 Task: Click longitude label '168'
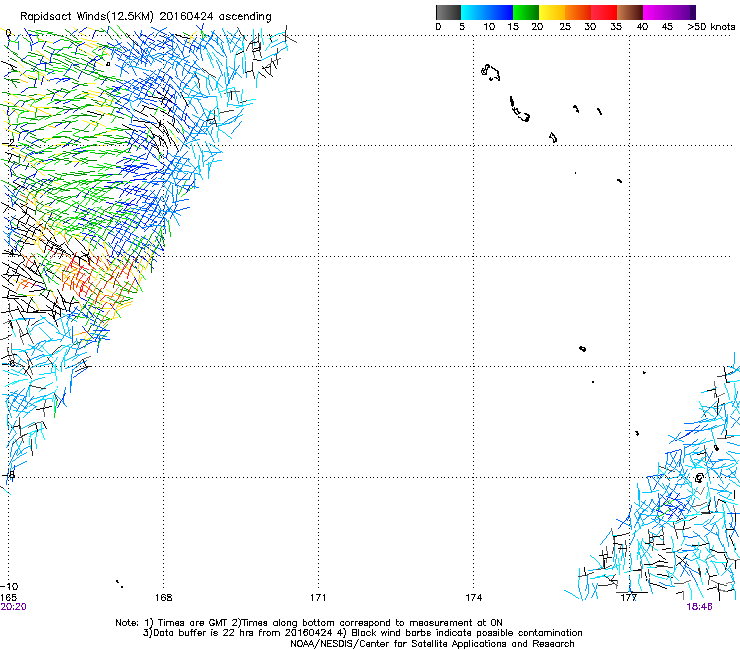coord(163,597)
